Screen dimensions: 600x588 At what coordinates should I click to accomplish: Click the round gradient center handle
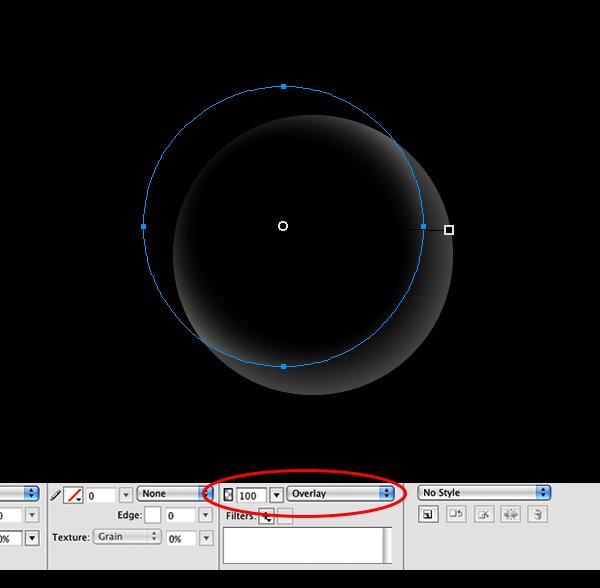(283, 226)
